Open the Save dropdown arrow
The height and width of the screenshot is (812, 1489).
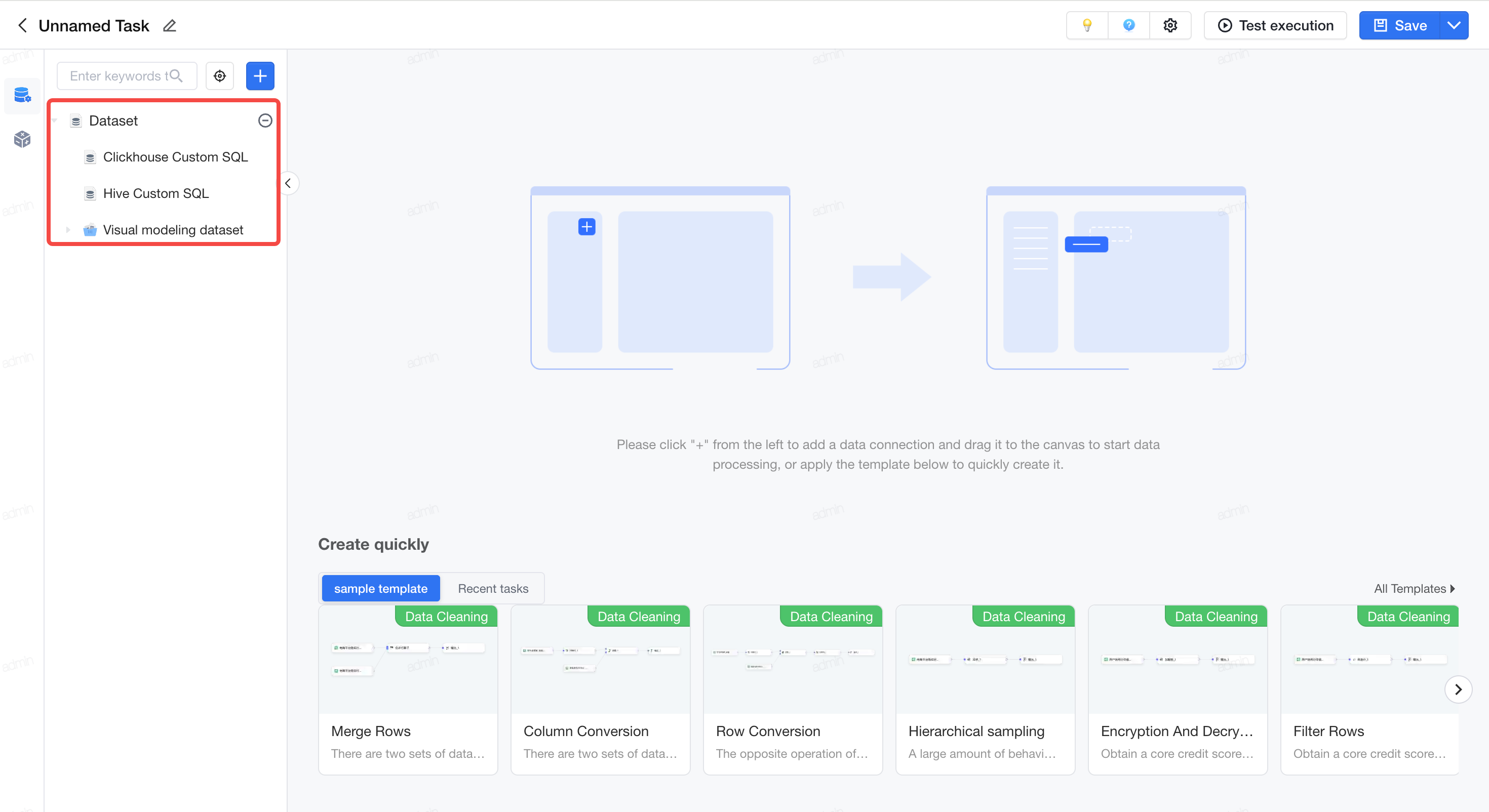pos(1454,25)
